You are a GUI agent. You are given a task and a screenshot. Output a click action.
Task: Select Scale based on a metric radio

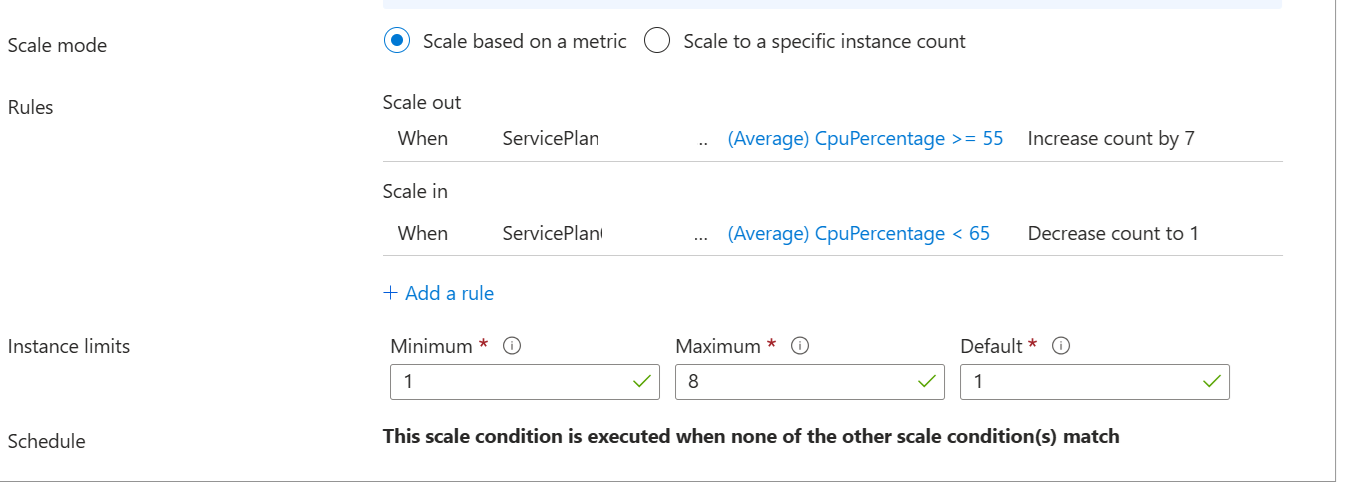tap(397, 41)
